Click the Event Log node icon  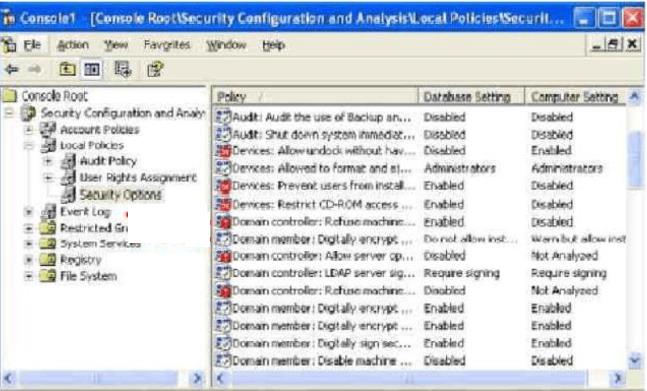click(x=48, y=212)
